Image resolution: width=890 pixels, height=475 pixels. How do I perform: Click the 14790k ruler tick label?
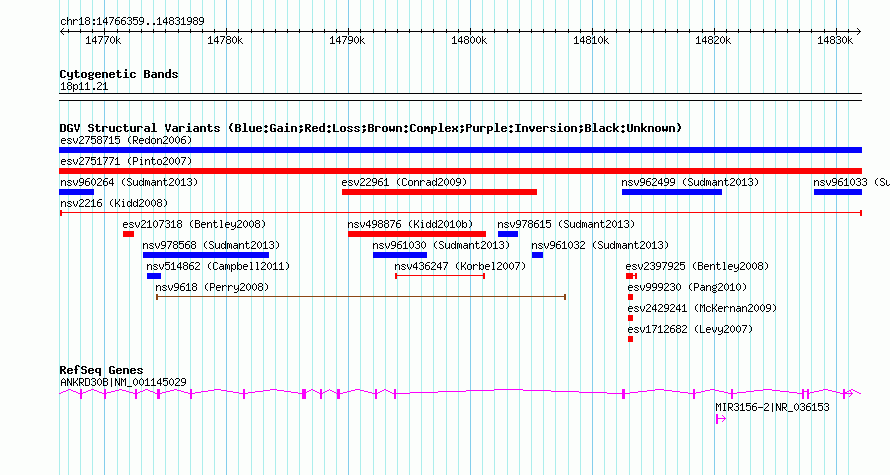pos(347,41)
